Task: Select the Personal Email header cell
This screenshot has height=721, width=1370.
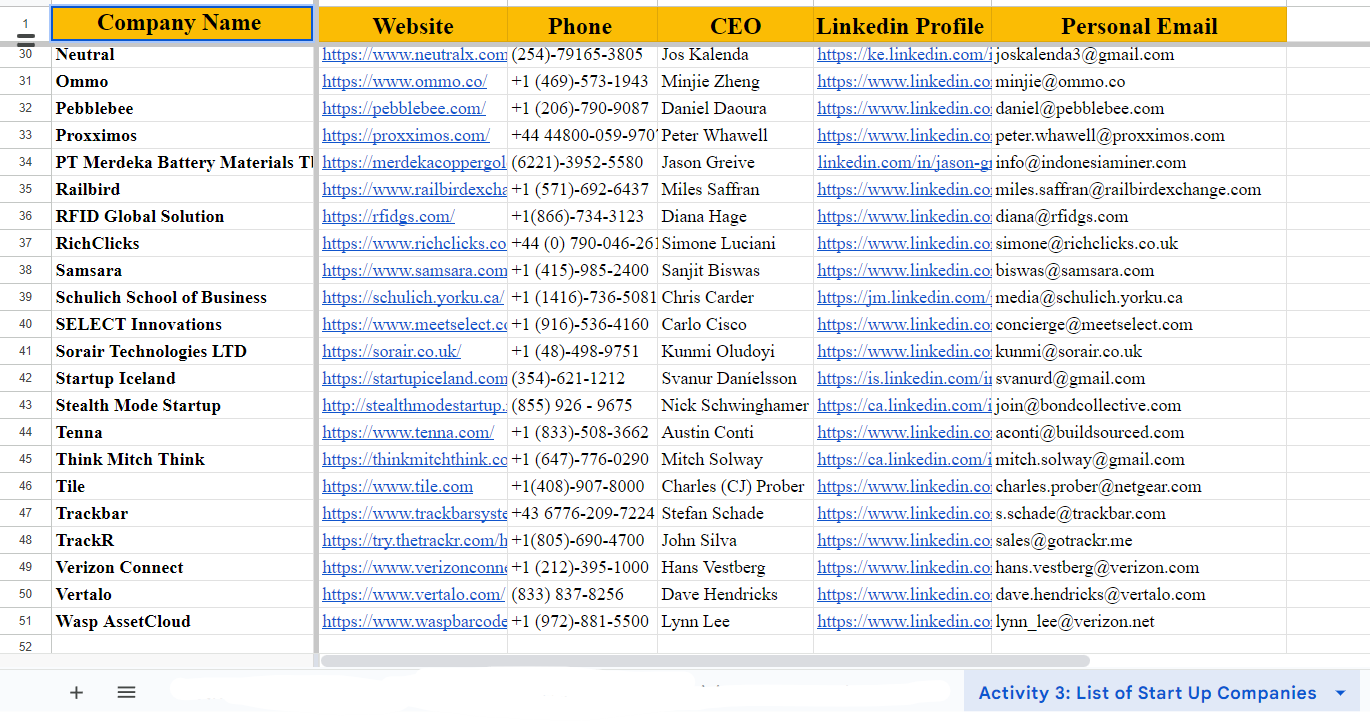Action: click(x=1139, y=26)
